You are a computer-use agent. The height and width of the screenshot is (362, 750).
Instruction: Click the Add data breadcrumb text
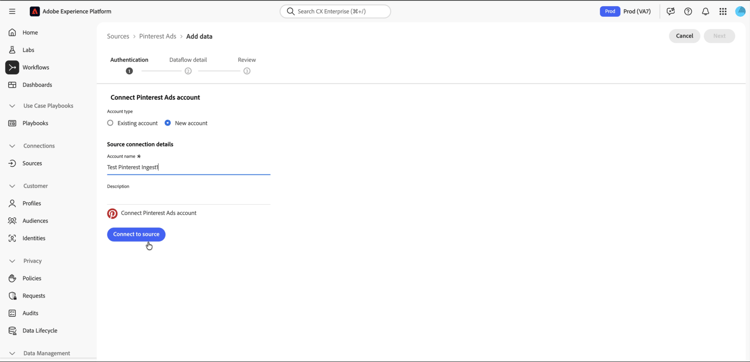pyautogui.click(x=199, y=36)
